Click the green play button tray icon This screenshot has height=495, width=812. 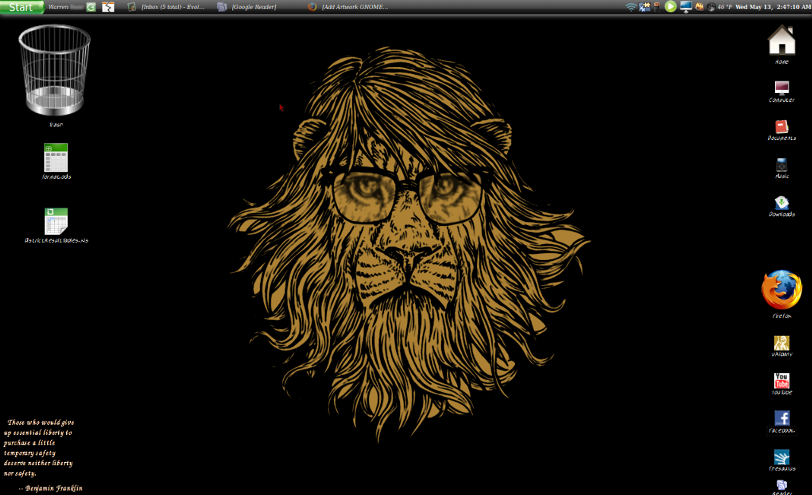pyautogui.click(x=671, y=7)
